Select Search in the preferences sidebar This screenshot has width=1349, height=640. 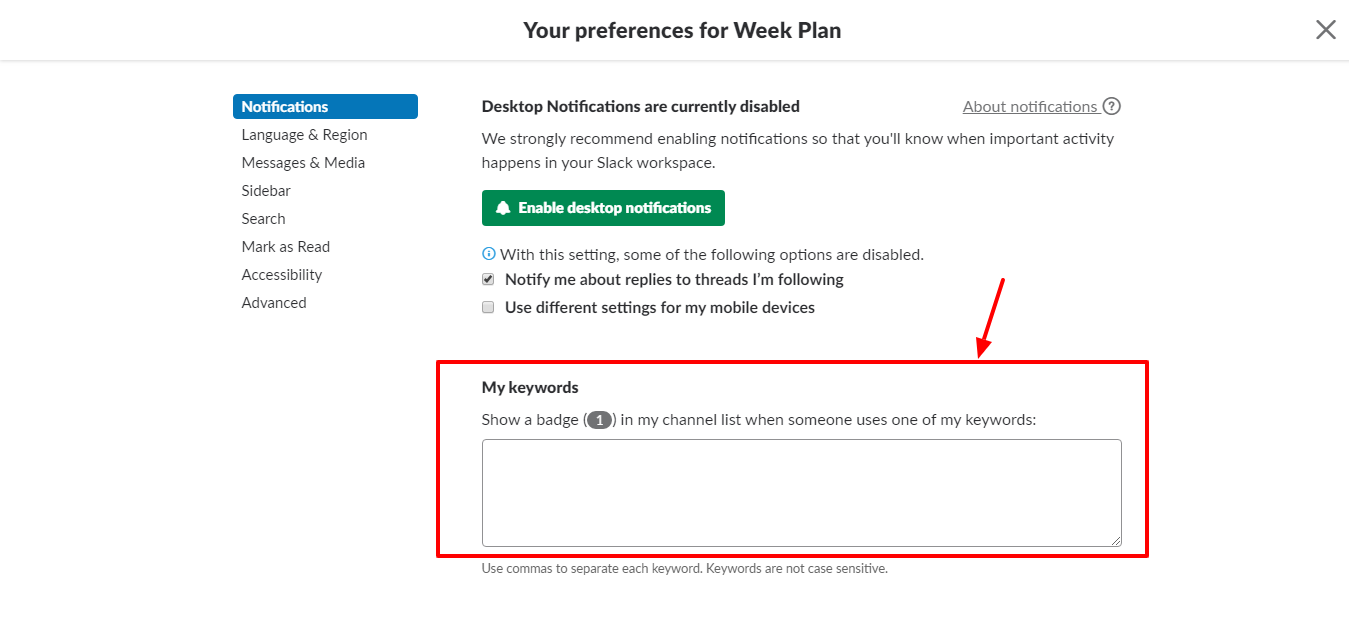coord(263,218)
